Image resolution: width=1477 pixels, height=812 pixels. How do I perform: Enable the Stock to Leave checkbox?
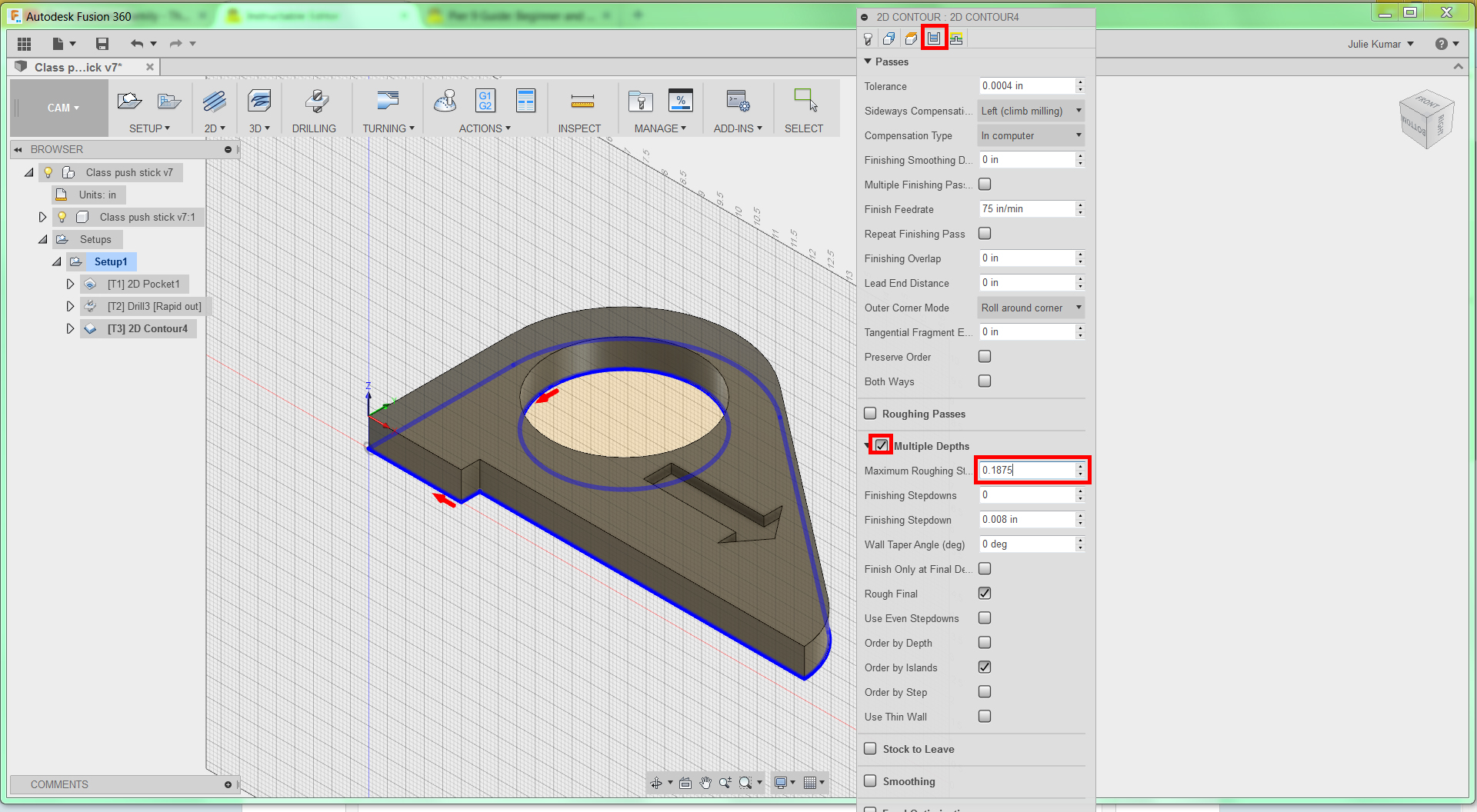click(870, 749)
